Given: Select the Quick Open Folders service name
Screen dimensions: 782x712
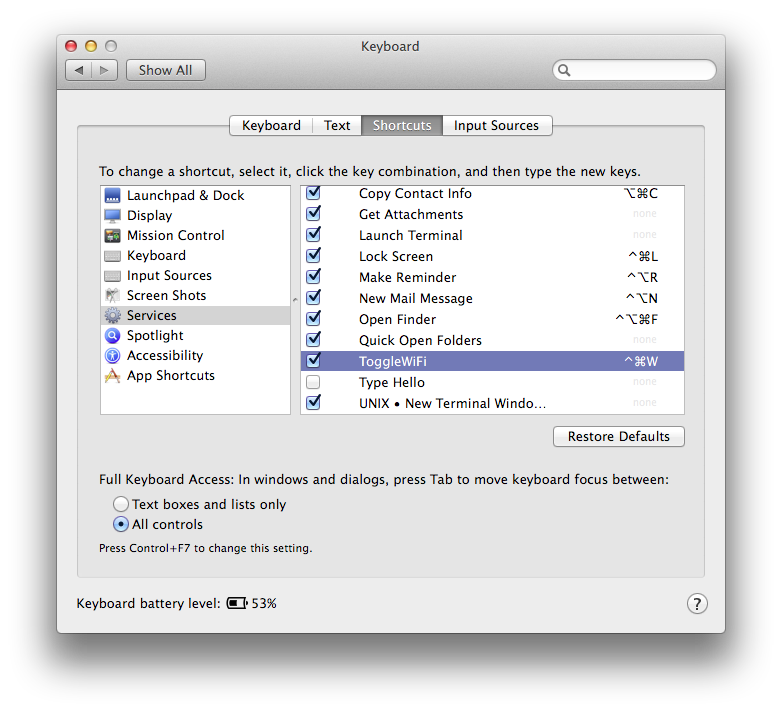Looking at the screenshot, I should click(x=420, y=341).
